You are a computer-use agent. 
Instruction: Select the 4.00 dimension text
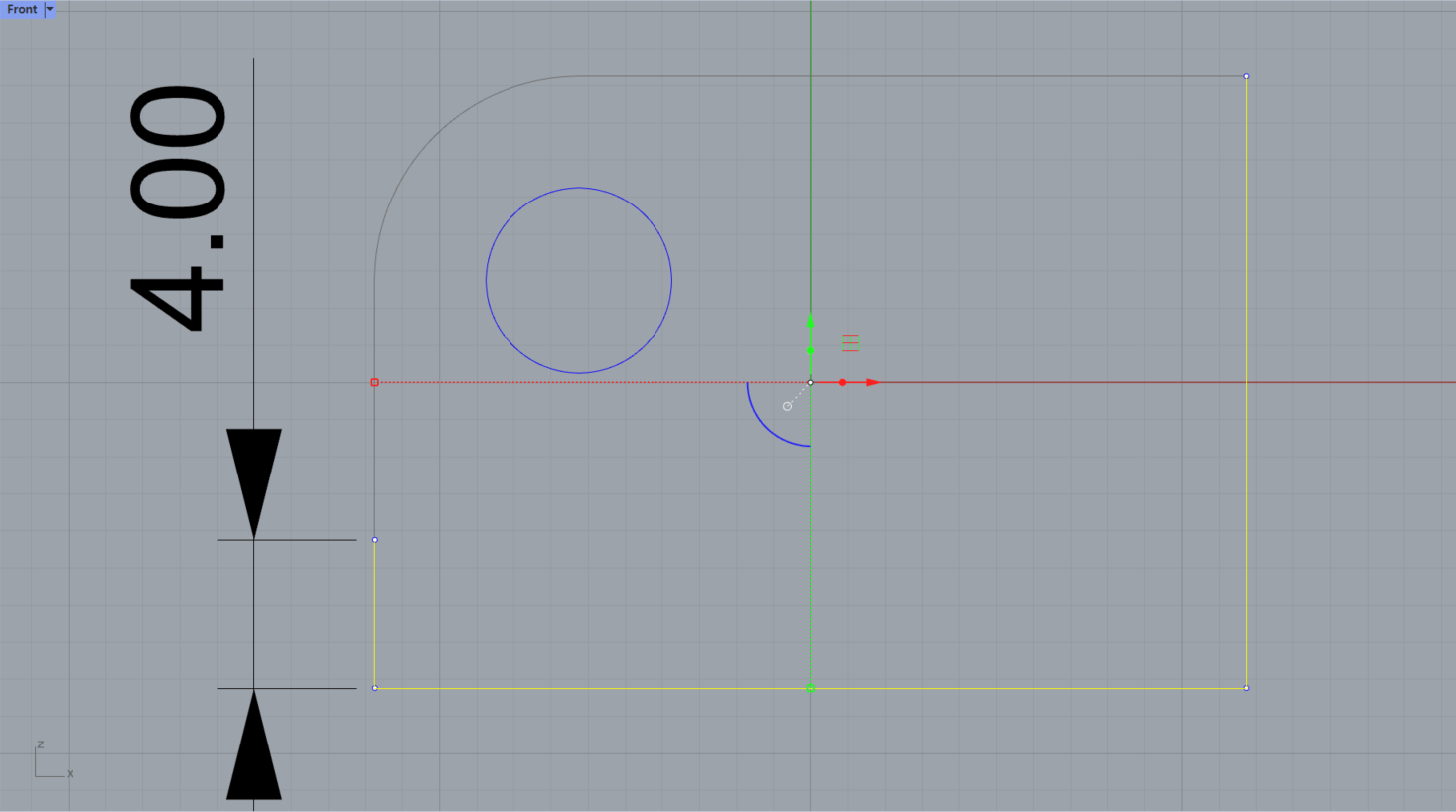tap(178, 206)
